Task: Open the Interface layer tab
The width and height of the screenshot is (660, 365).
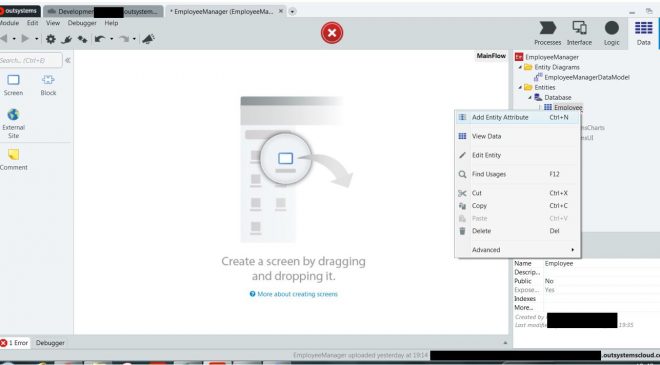Action: 579,33
